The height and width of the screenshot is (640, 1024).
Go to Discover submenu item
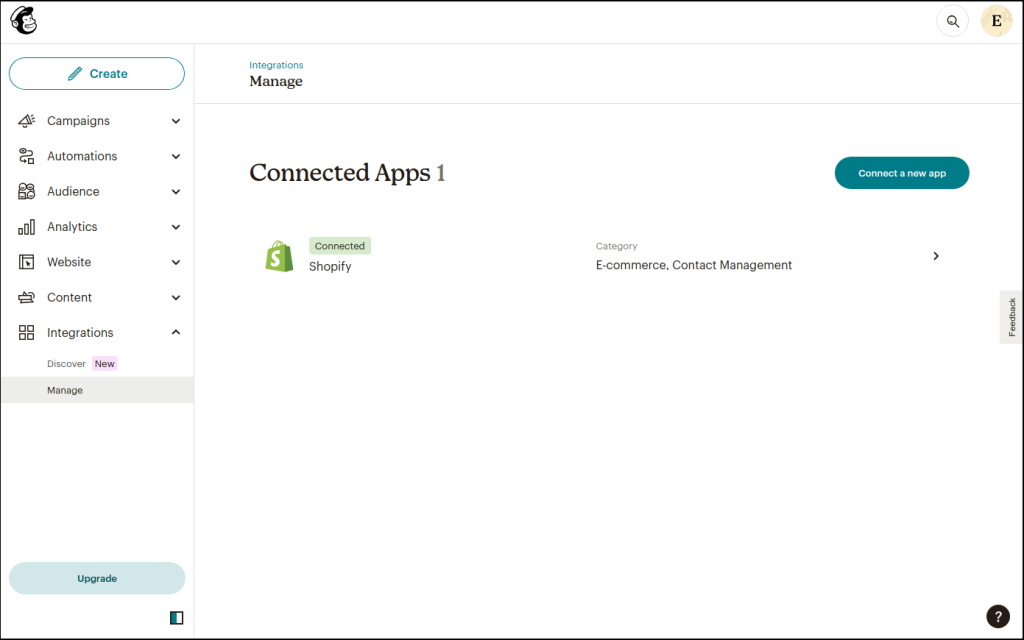tap(66, 364)
